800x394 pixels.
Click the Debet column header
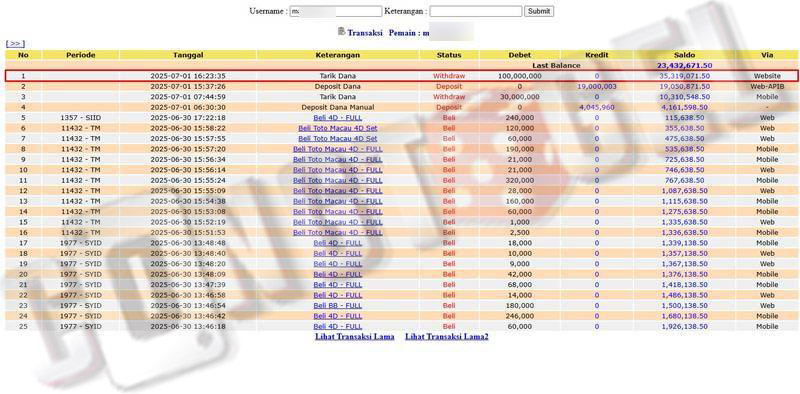519,55
